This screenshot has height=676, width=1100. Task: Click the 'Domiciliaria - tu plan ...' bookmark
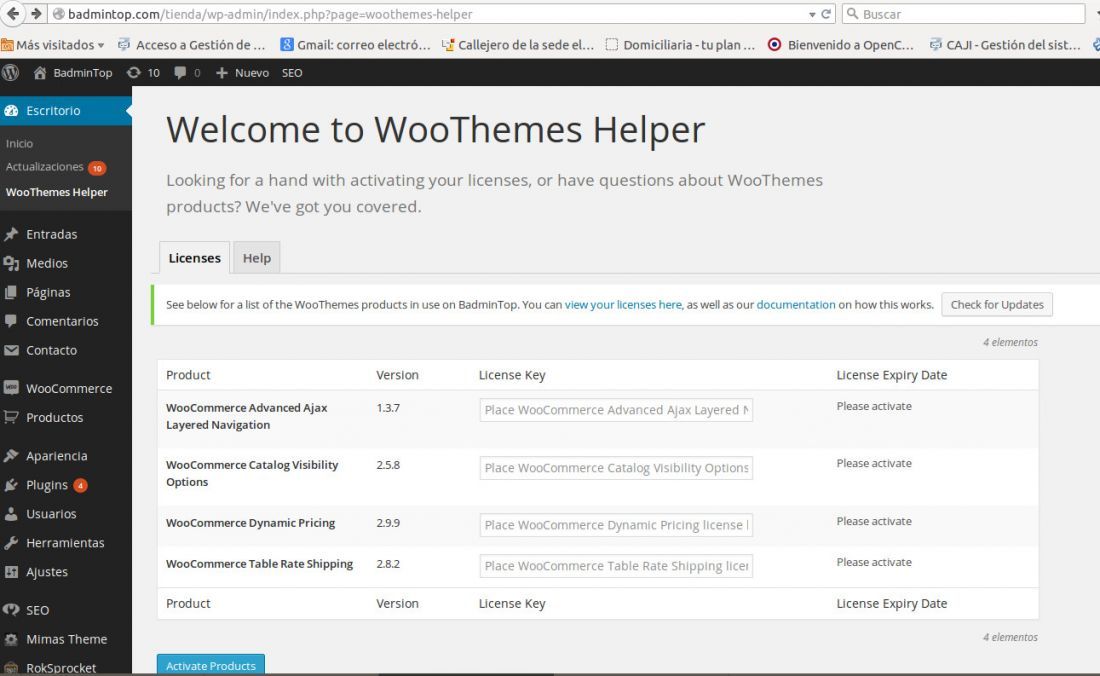[680, 45]
